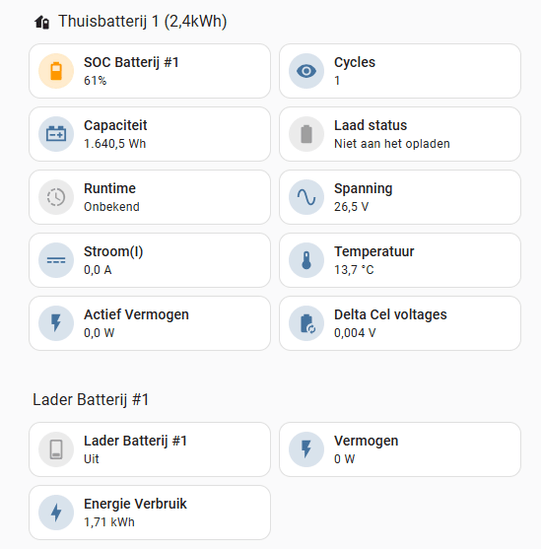541x549 pixels.
Task: Click the home battery icon next to heading
Action: point(42,22)
